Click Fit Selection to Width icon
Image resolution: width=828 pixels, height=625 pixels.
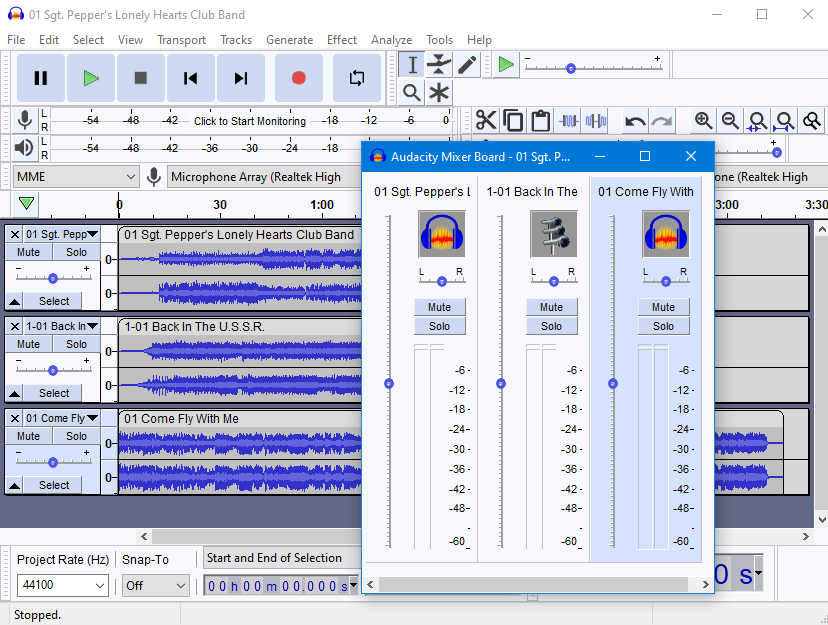757,121
